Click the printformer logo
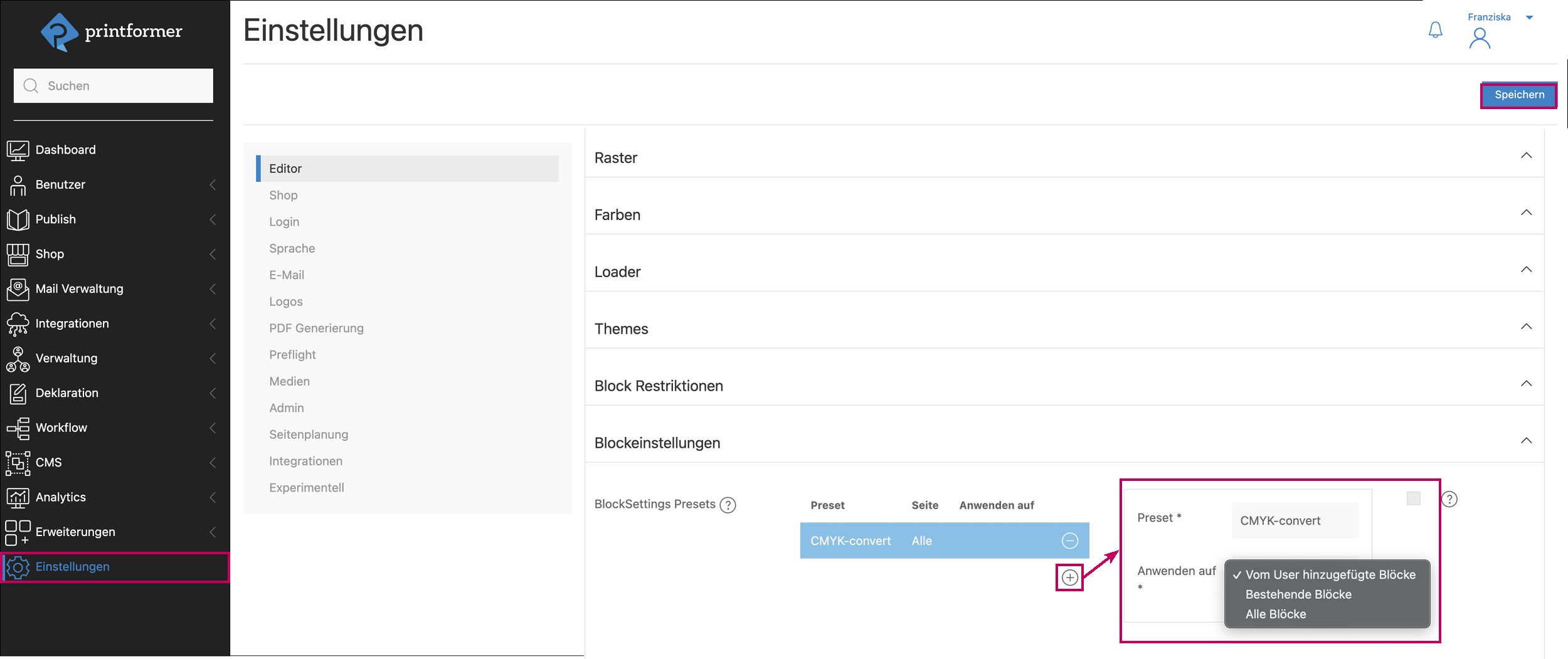Screen dimensions: 1568x659 [x=112, y=31]
